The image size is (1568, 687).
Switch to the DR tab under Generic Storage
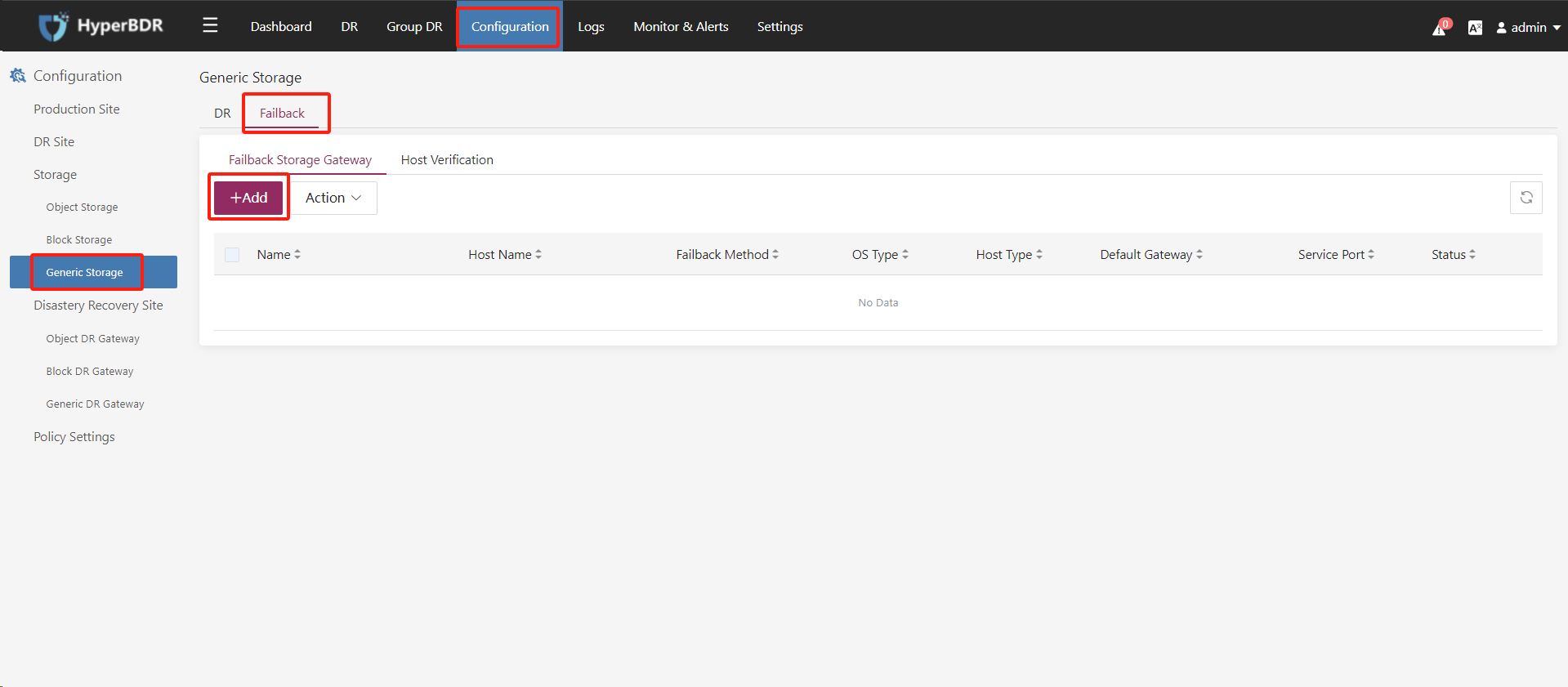(x=222, y=113)
